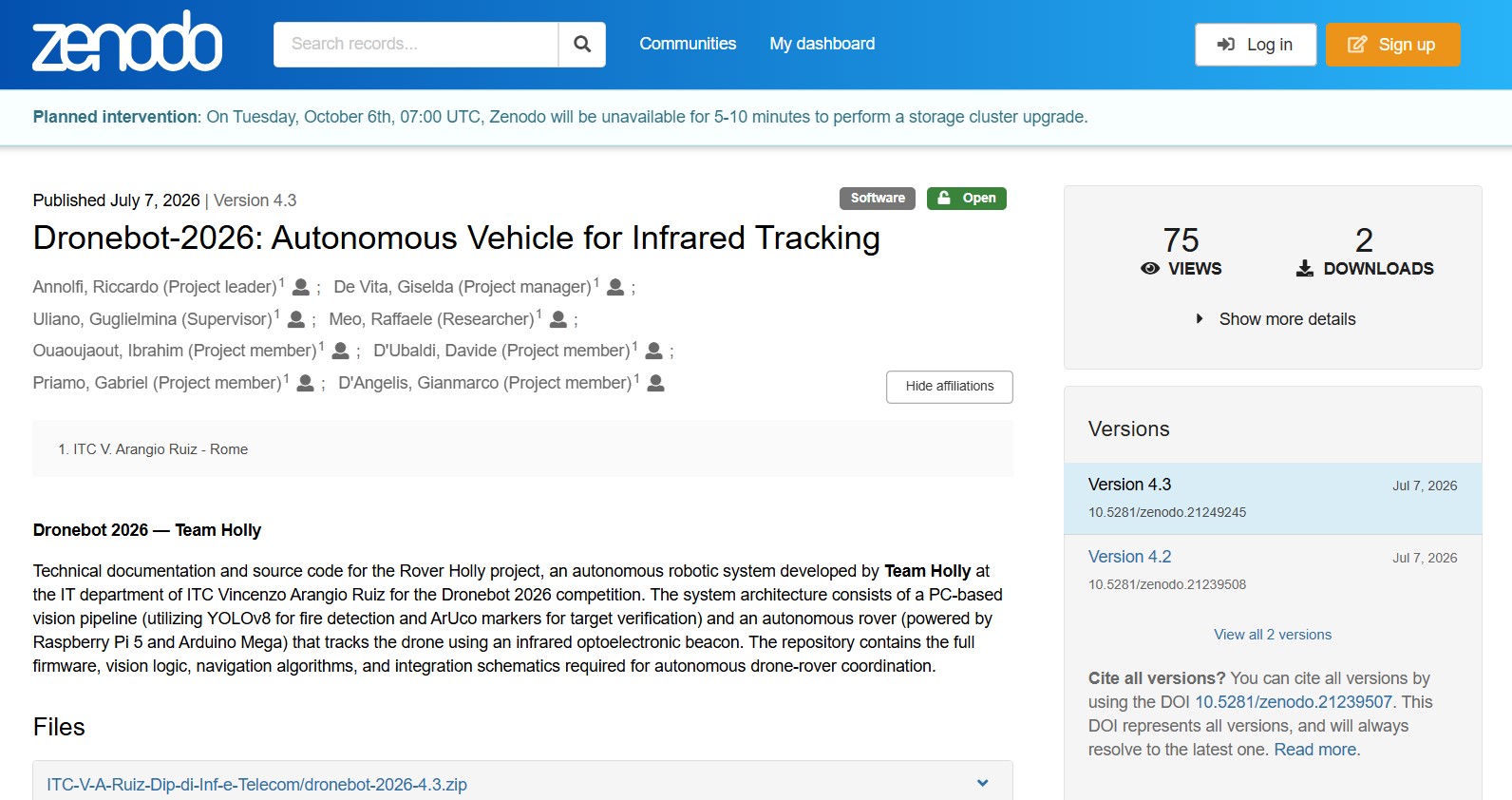Open My dashboard in top navigation

(x=822, y=44)
